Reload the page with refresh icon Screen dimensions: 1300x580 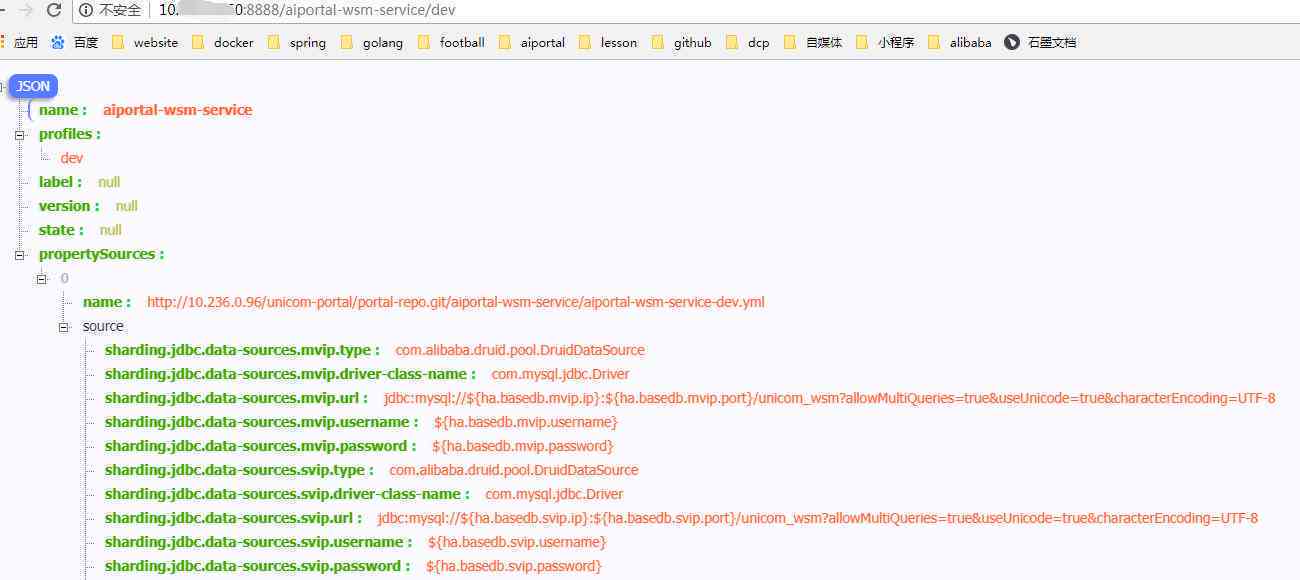pos(54,10)
